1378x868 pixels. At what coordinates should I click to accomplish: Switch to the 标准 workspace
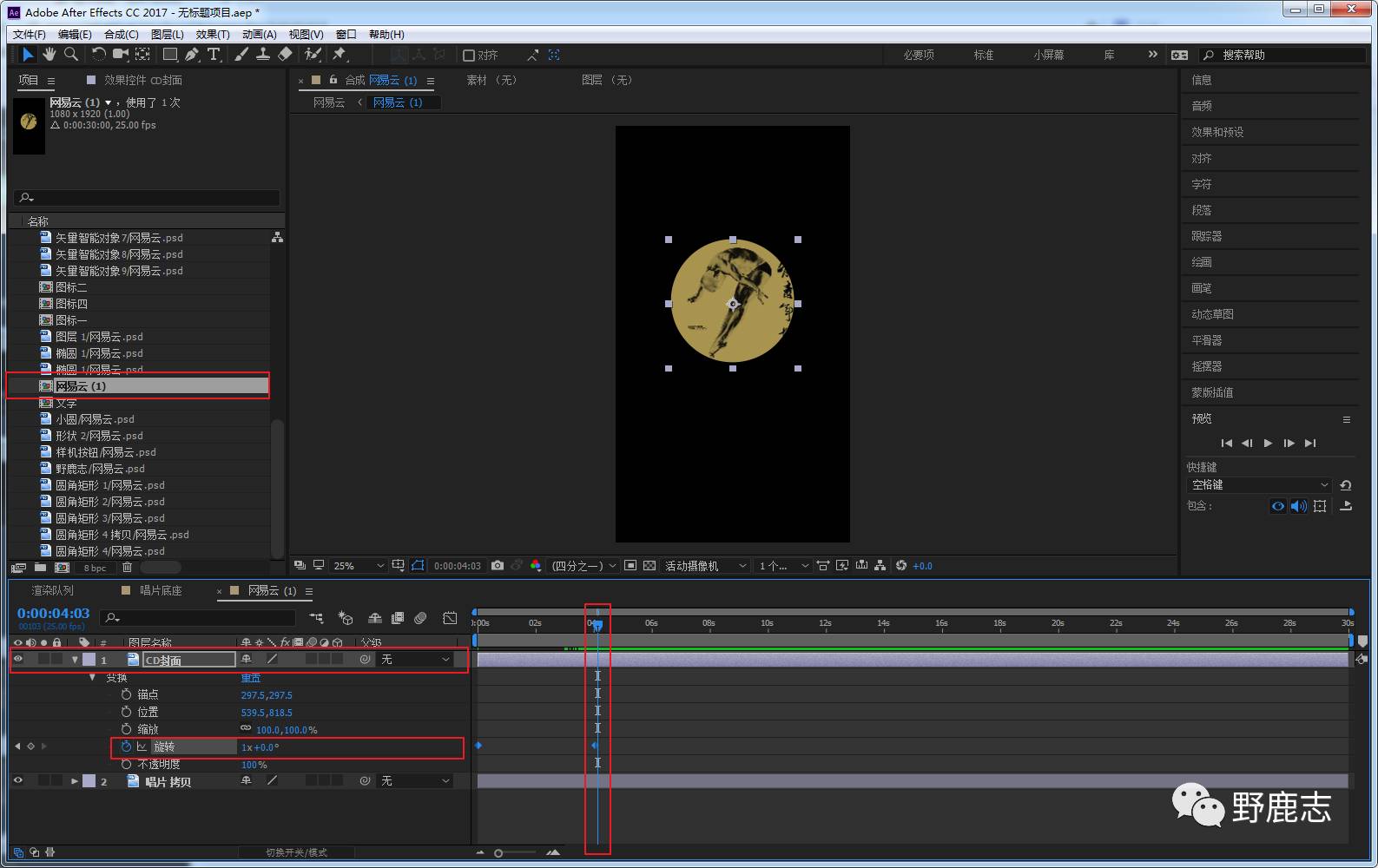click(x=984, y=55)
